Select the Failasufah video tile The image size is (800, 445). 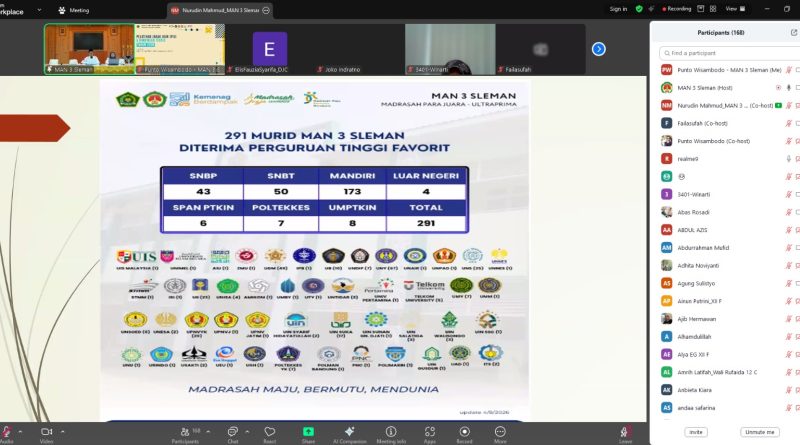[540, 49]
